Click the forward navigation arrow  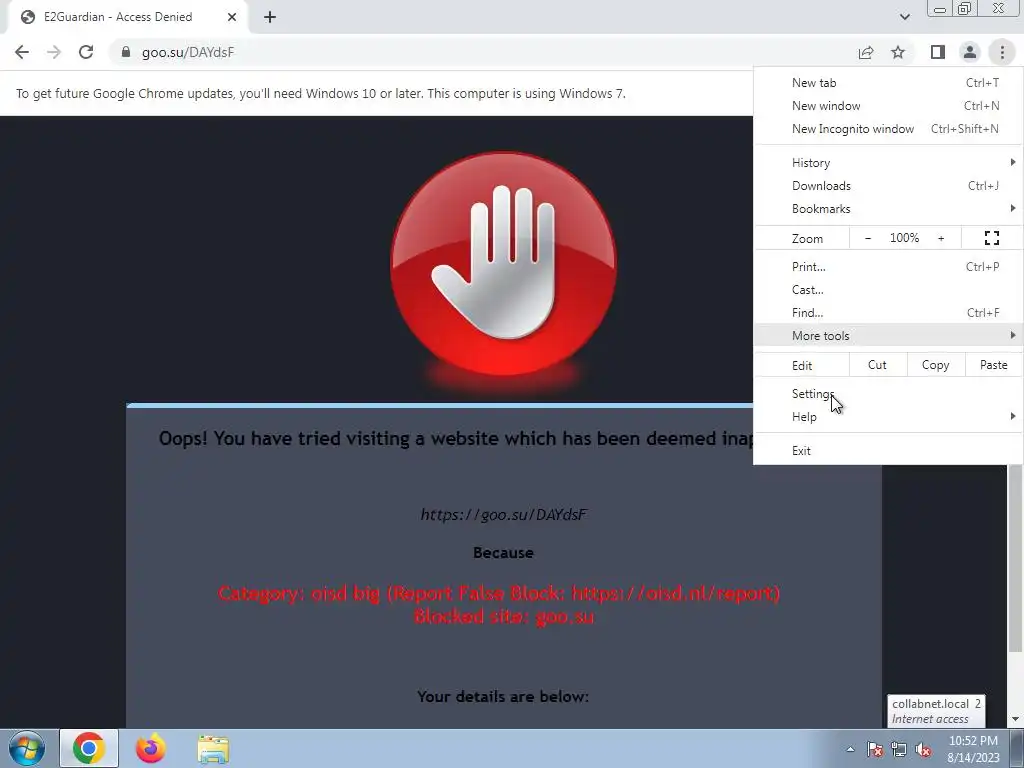tap(54, 52)
